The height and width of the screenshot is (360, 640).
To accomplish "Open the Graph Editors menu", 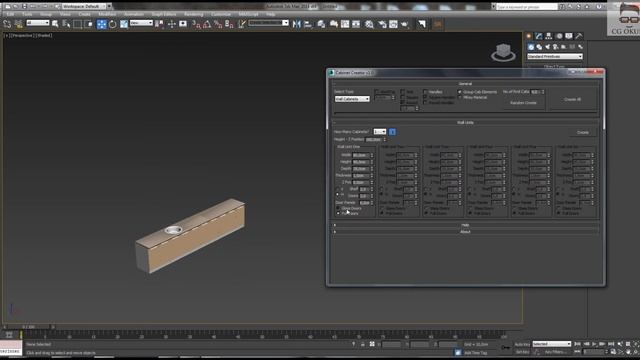I will pos(164,14).
